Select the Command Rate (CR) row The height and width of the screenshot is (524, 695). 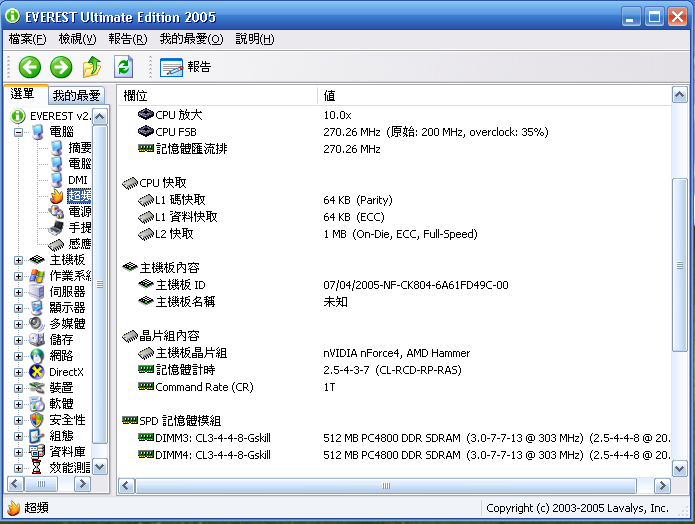pos(394,387)
